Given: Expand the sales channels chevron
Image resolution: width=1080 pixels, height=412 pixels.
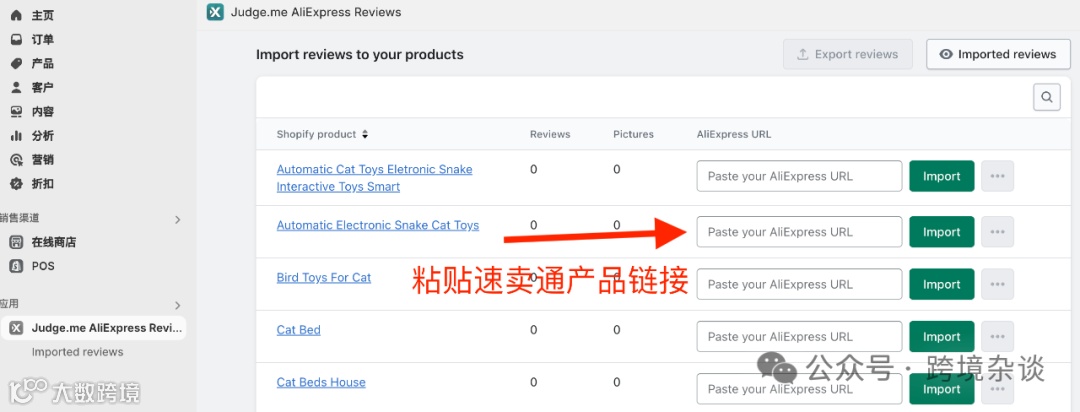Looking at the screenshot, I should (178, 219).
